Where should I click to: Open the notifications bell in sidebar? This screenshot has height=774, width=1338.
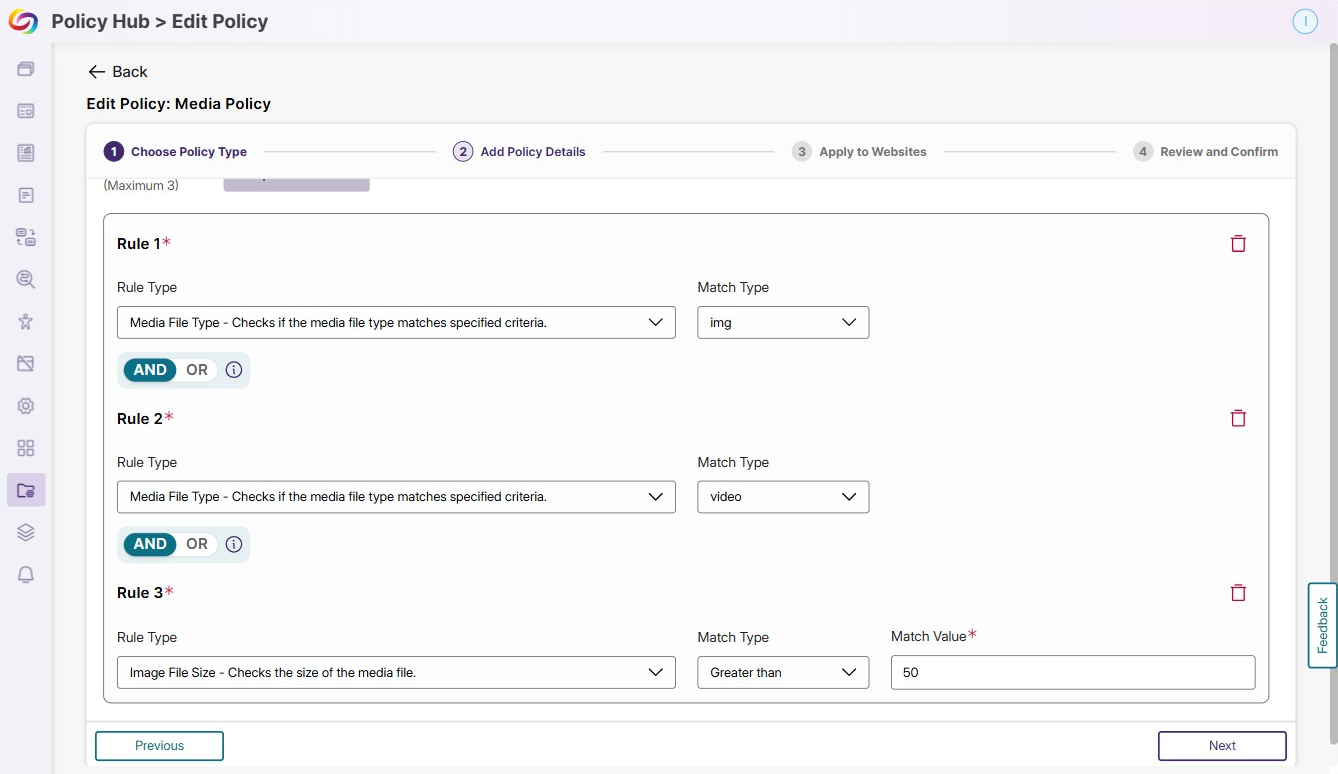[26, 574]
